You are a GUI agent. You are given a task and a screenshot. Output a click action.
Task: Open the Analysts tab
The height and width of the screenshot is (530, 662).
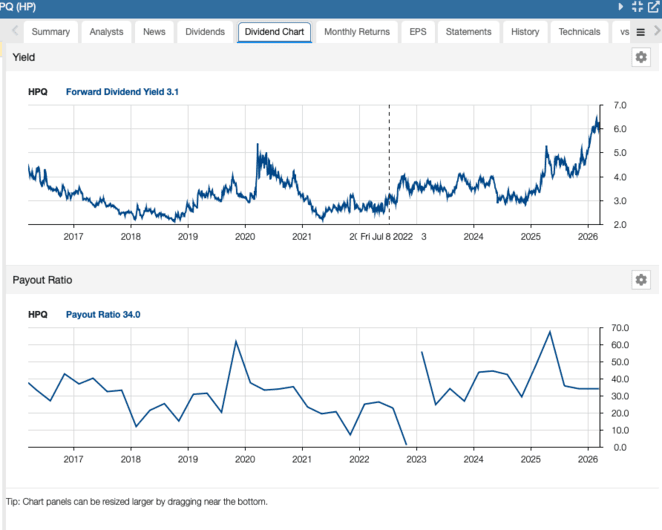106,32
